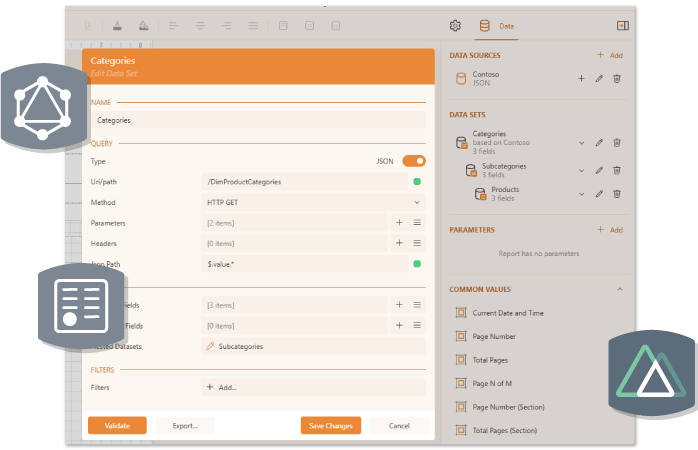Open the background fill color tool
Viewport: 698px width, 450px height.
click(143, 26)
